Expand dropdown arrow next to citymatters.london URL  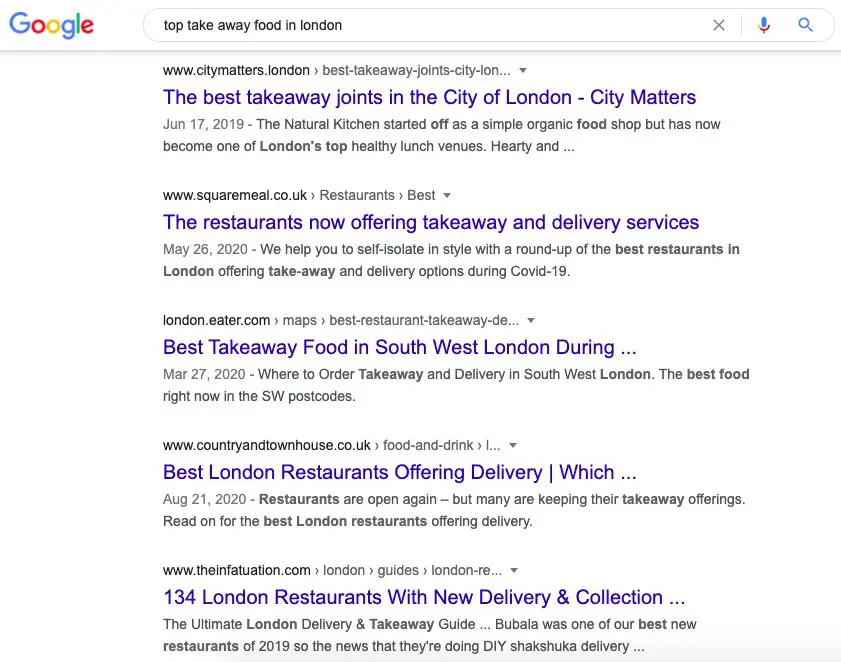[x=523, y=70]
